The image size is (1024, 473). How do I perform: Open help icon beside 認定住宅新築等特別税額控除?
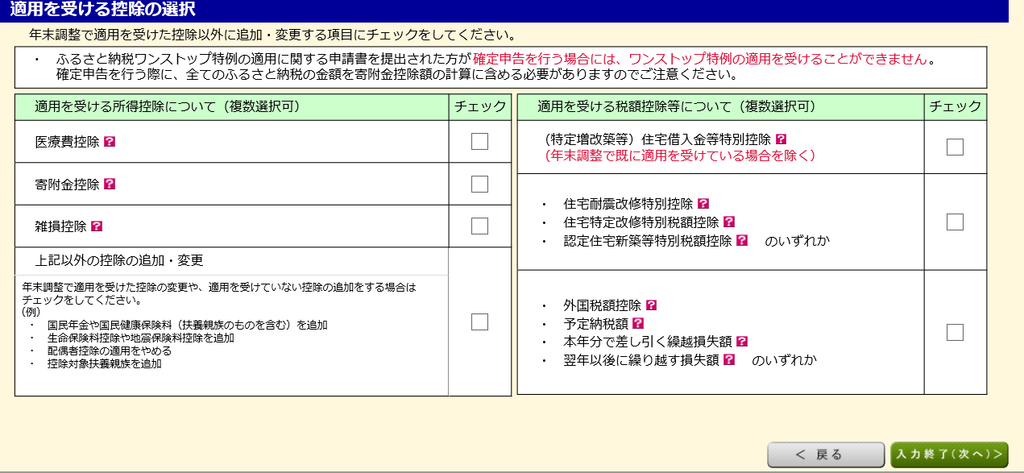742,240
